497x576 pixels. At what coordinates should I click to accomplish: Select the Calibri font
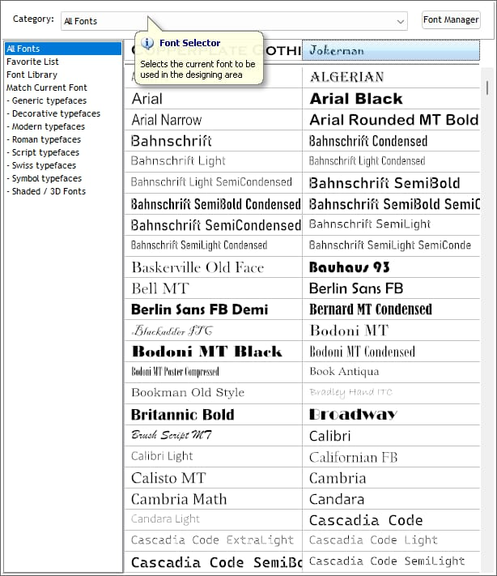point(391,436)
